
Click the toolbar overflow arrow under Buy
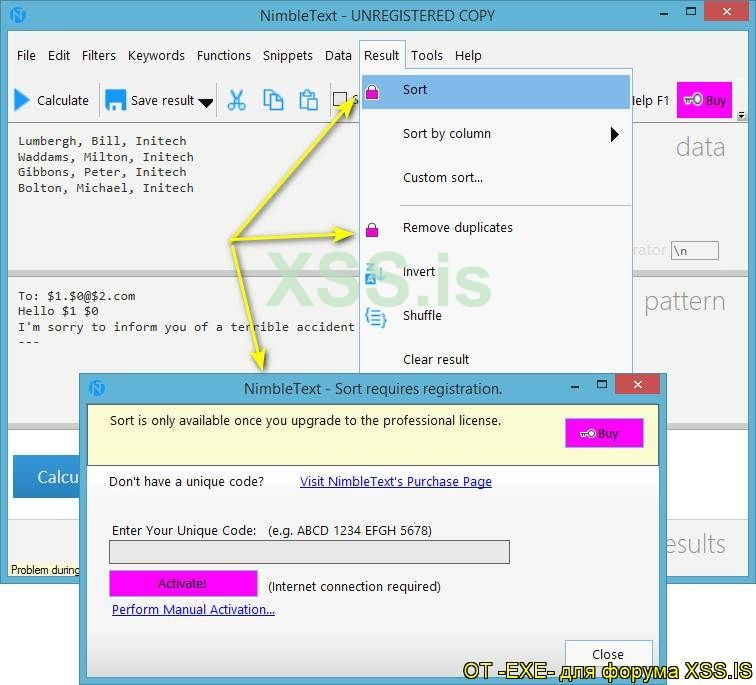(x=742, y=115)
